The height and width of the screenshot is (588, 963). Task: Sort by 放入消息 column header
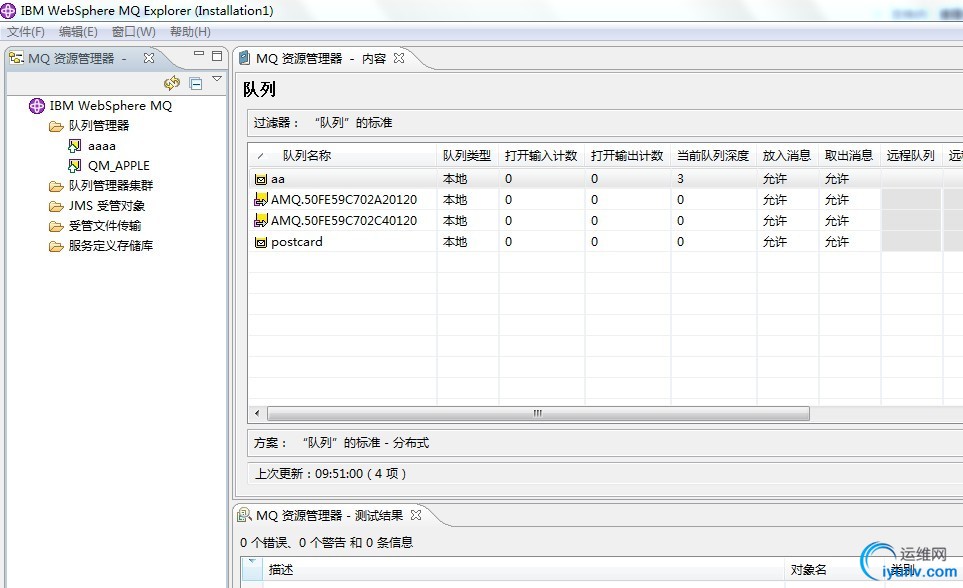787,155
